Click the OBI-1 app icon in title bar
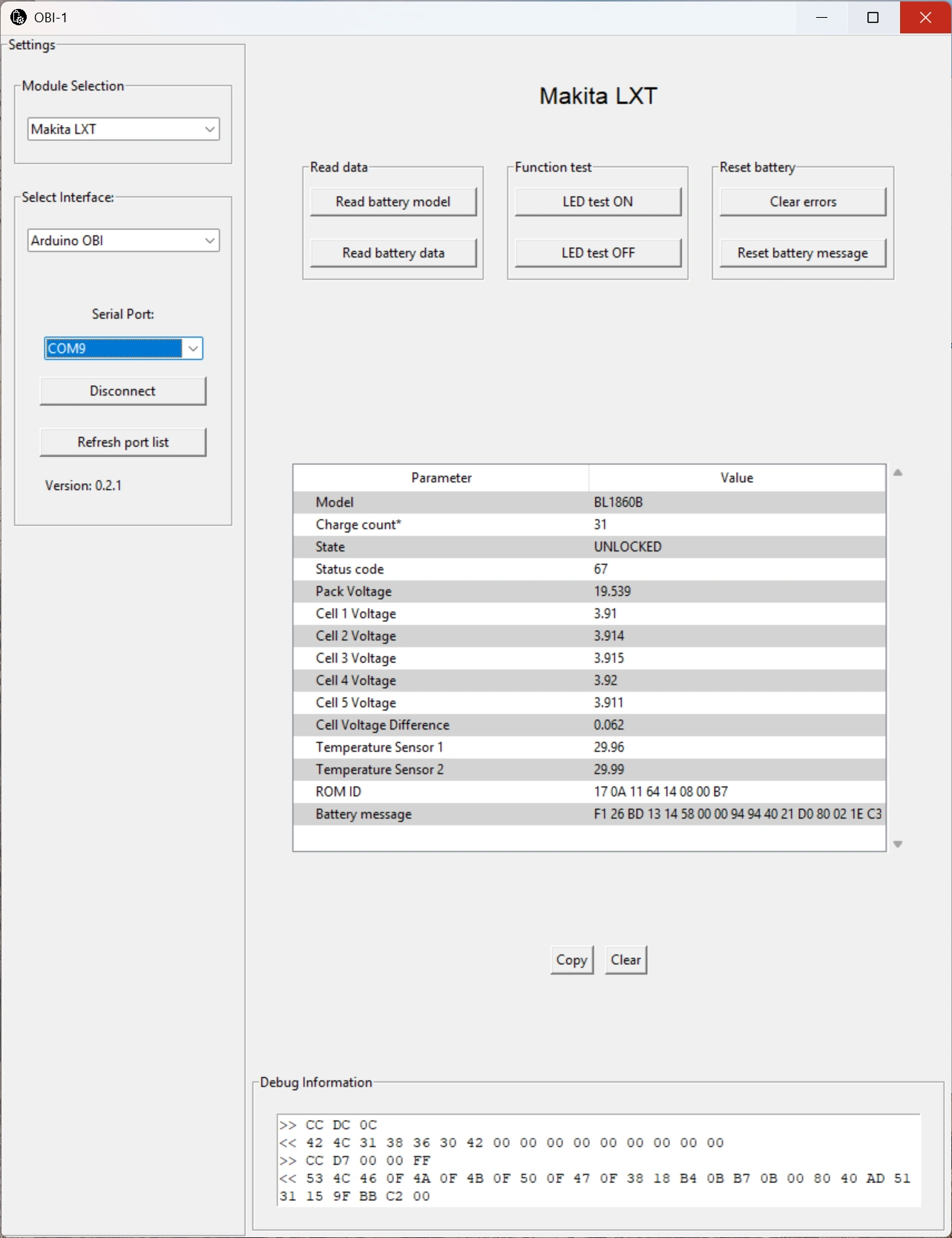The height and width of the screenshot is (1238, 952). click(19, 17)
